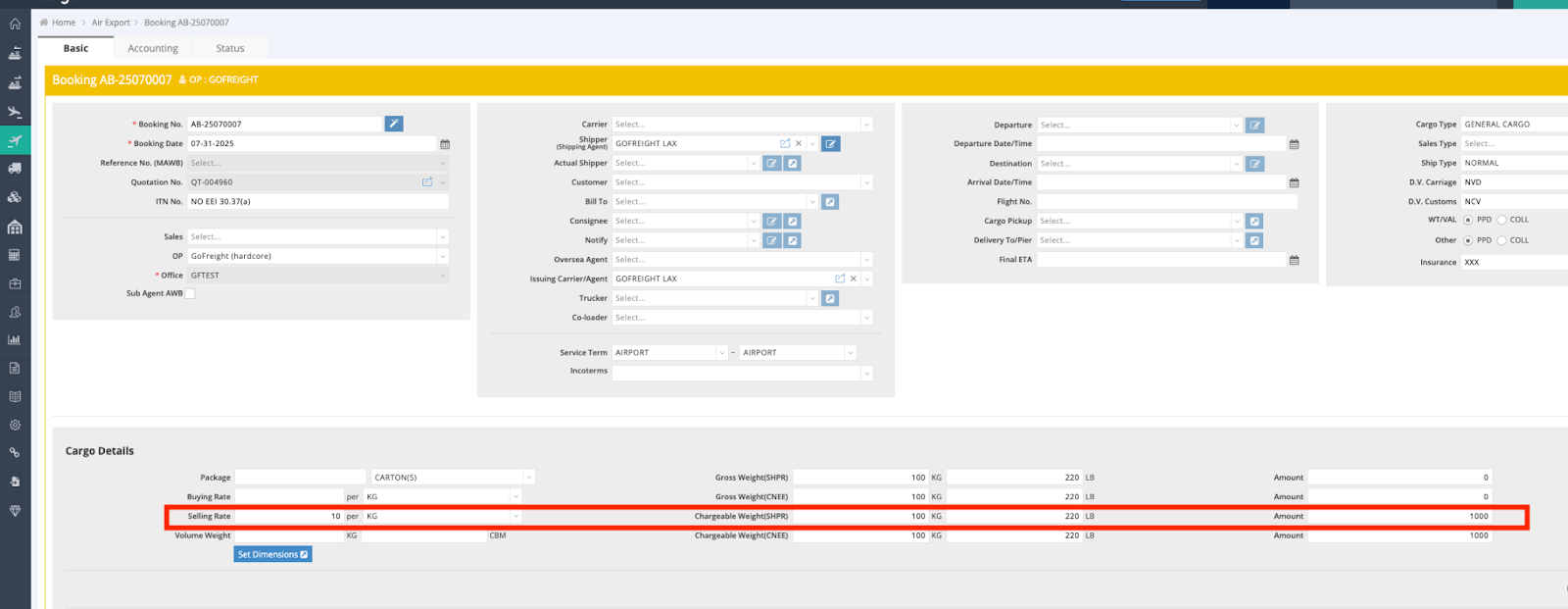Click the home icon in left sidebar
Viewport: 1568px width, 609px height.
click(x=15, y=24)
